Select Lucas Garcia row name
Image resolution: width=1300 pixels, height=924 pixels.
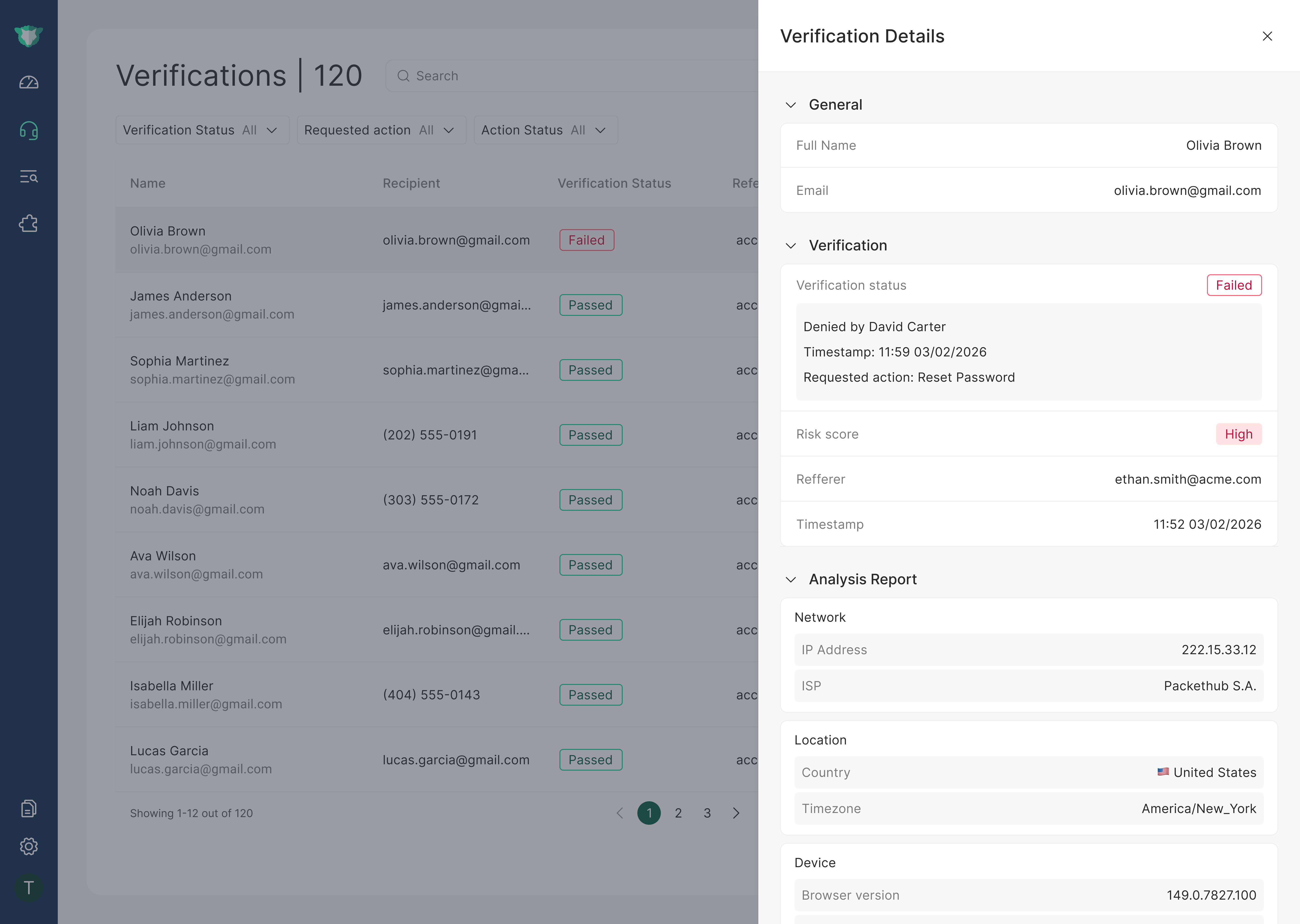click(x=169, y=751)
